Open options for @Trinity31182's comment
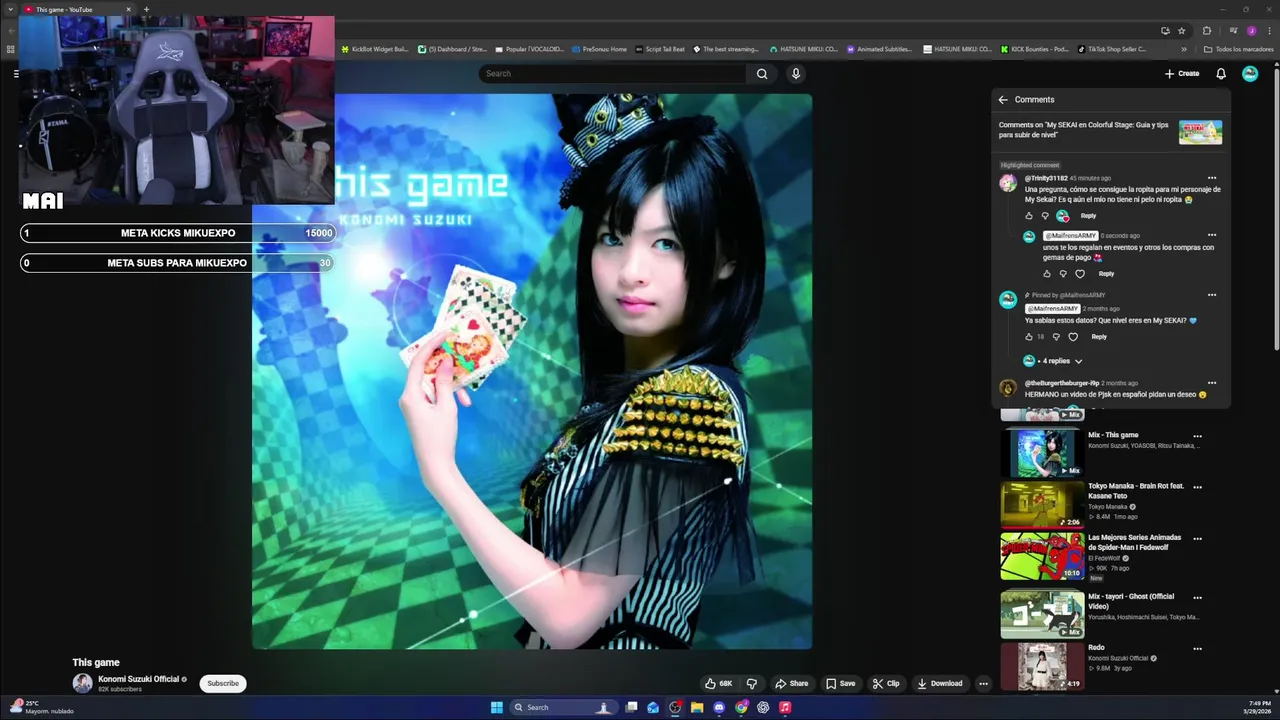1280x720 pixels. (1212, 178)
